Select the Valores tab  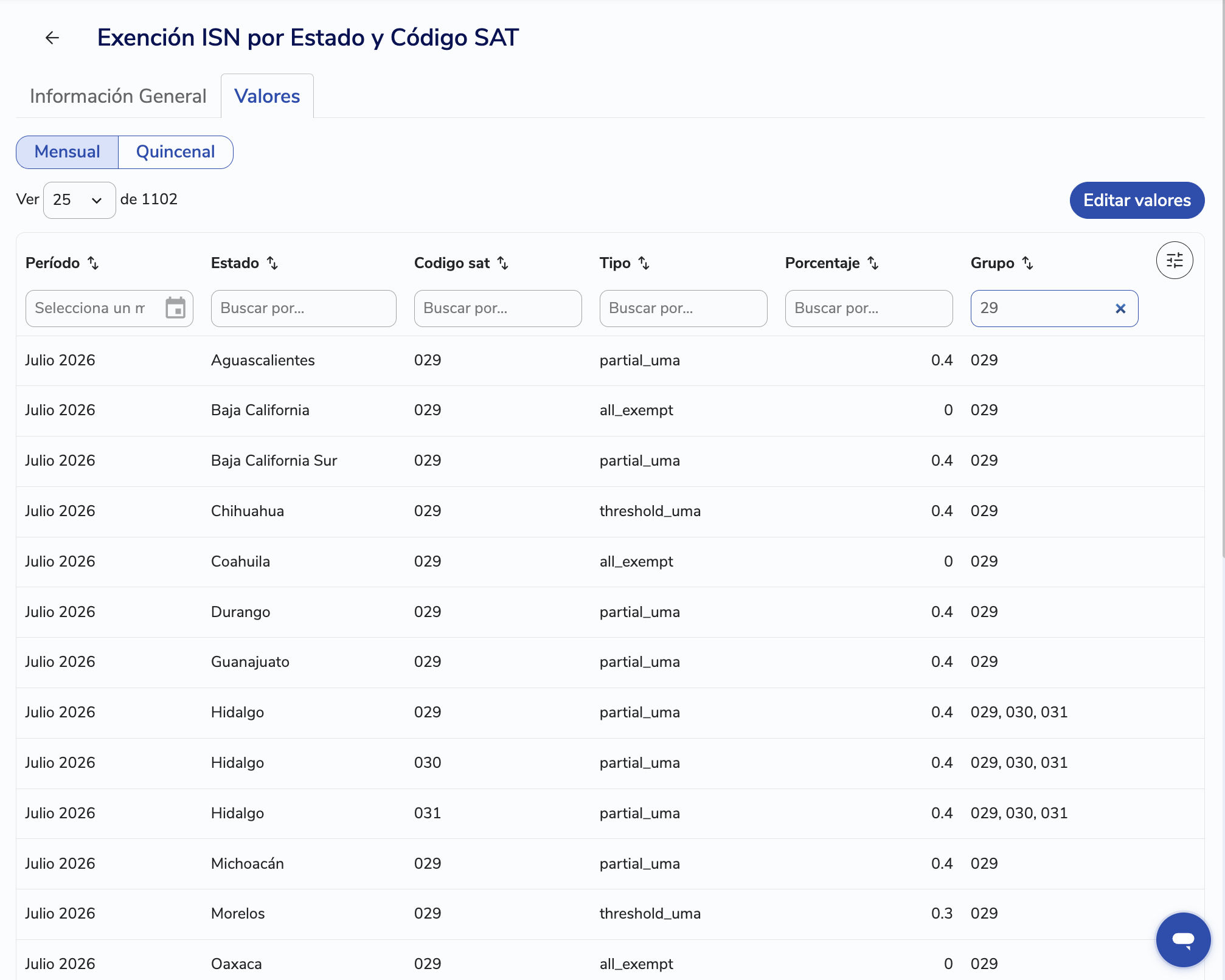coord(267,96)
